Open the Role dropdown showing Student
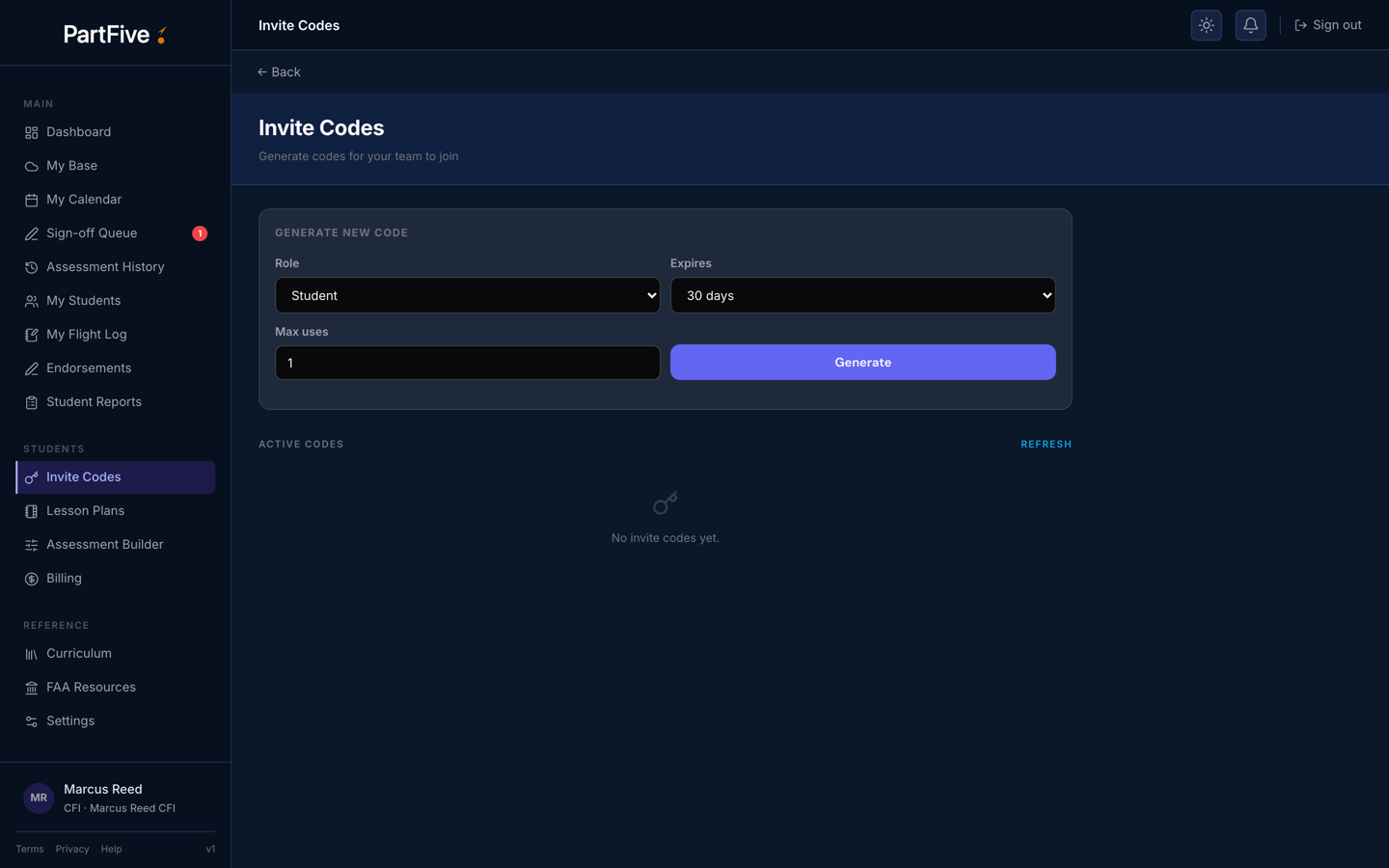The image size is (1389, 868). pos(468,295)
